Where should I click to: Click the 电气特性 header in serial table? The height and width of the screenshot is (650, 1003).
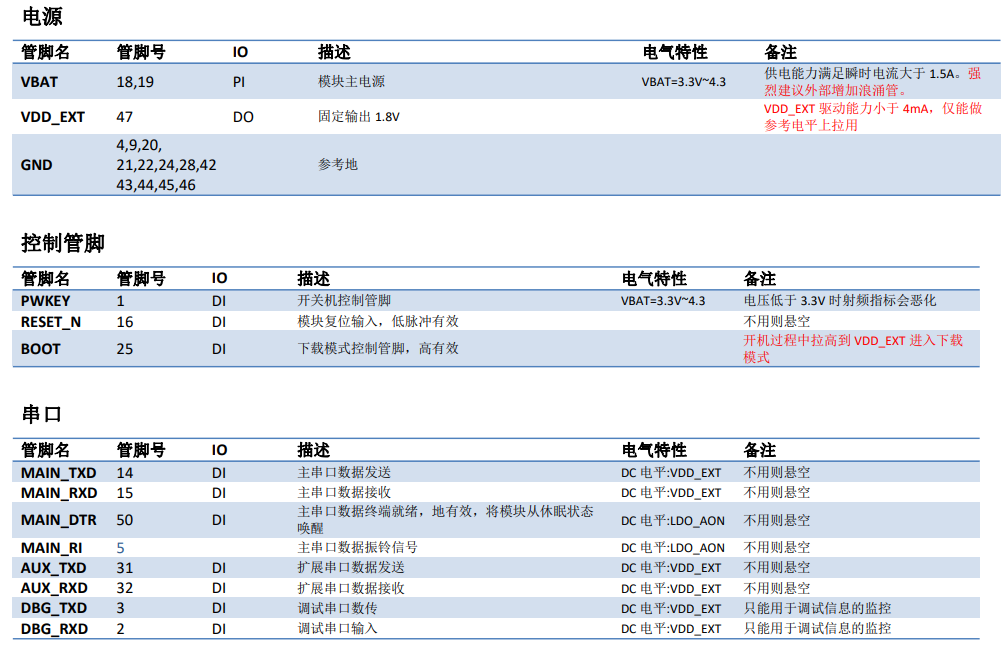(x=654, y=450)
